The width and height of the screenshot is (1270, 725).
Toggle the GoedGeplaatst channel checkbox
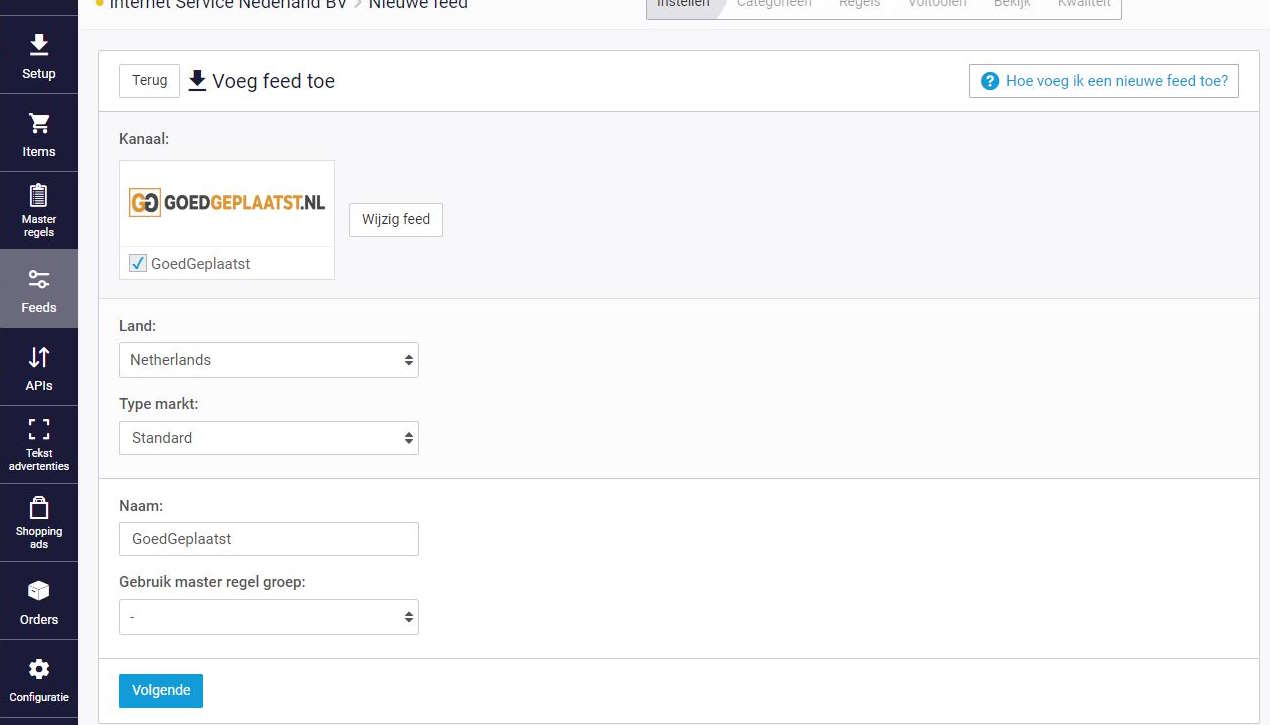(138, 263)
